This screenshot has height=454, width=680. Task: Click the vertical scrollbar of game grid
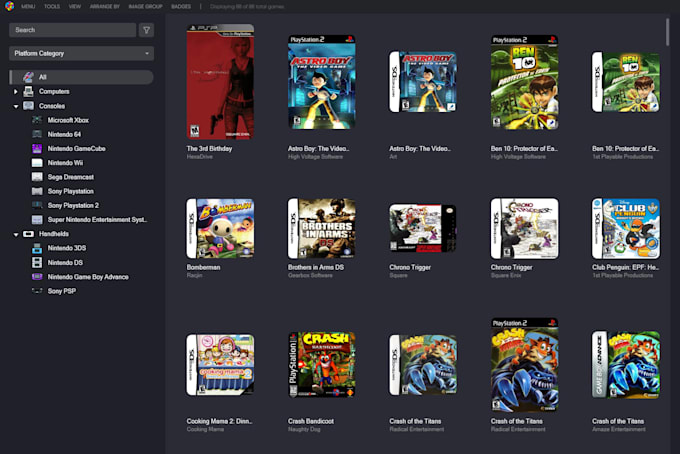(667, 32)
